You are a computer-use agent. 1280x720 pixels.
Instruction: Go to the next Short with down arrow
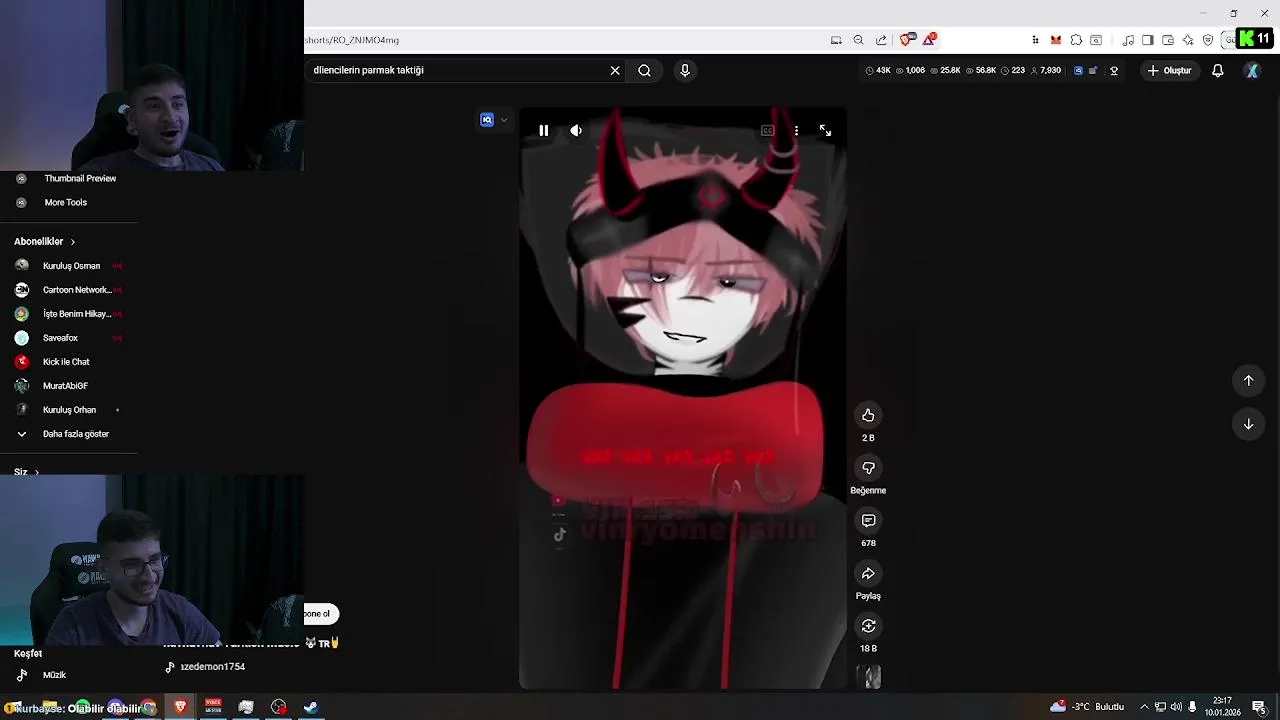point(1248,424)
